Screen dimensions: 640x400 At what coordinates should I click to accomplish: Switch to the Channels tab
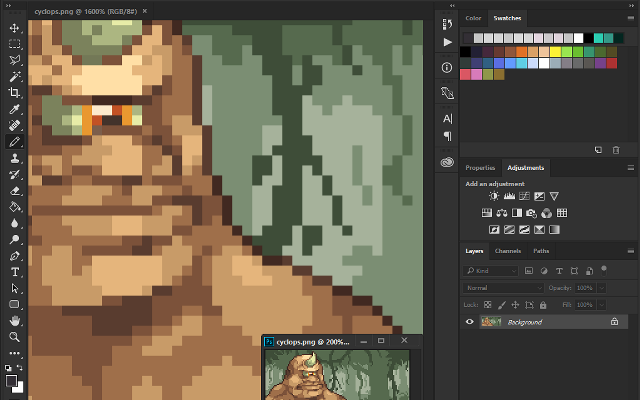pyautogui.click(x=508, y=251)
